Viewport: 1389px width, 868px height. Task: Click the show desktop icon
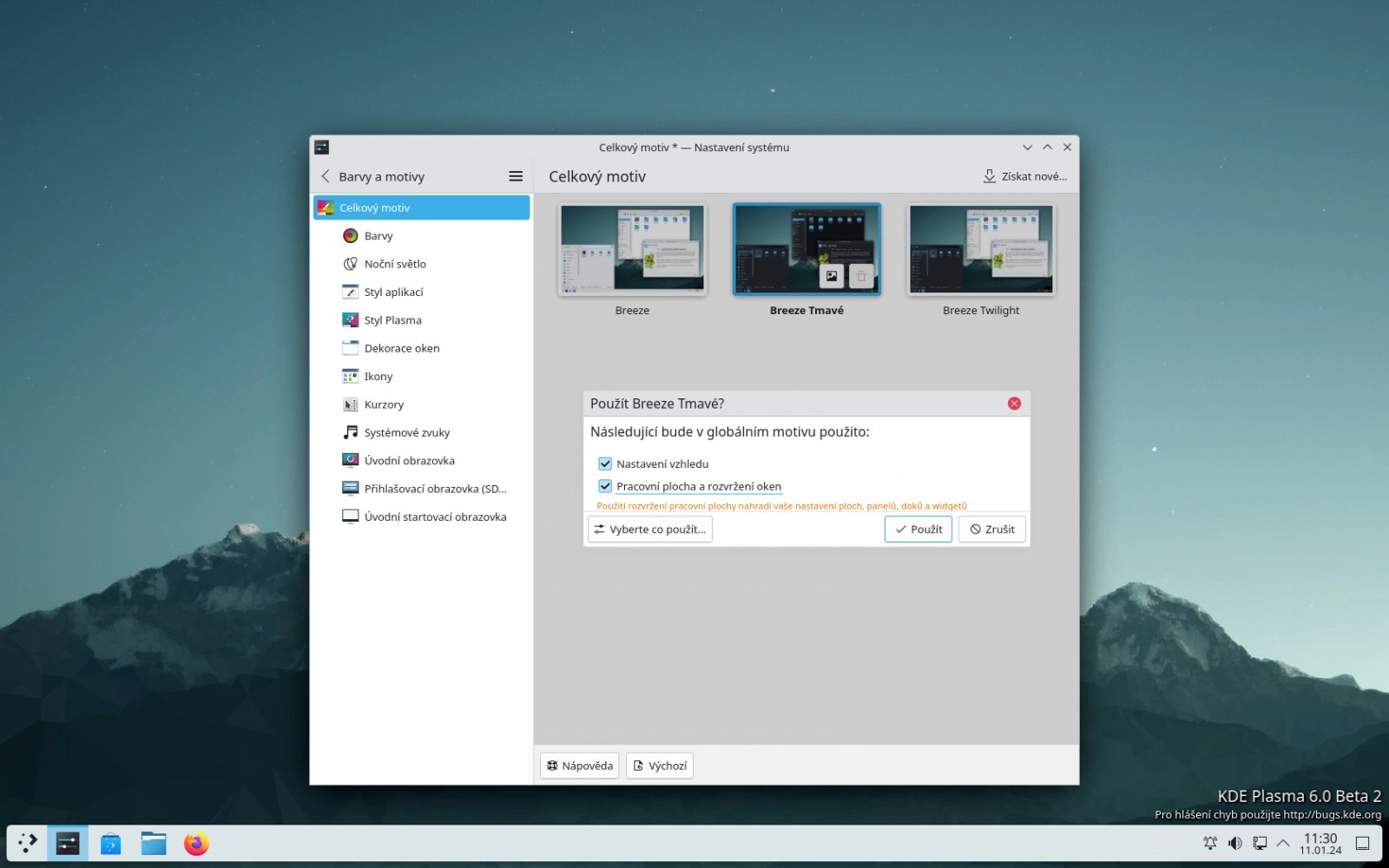click(x=1363, y=843)
